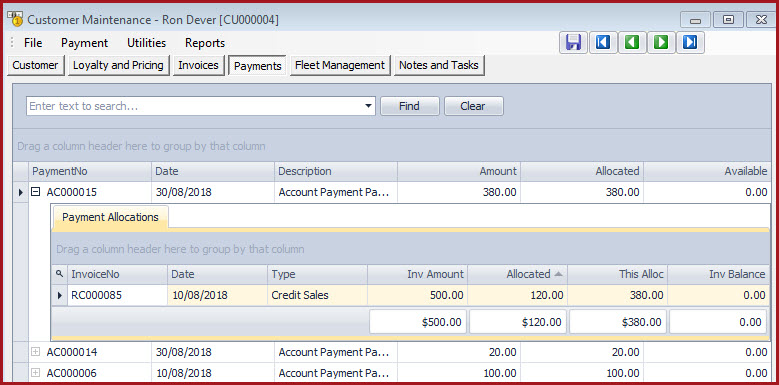Go to first customer record arrow
The image size is (779, 385).
tap(603, 42)
